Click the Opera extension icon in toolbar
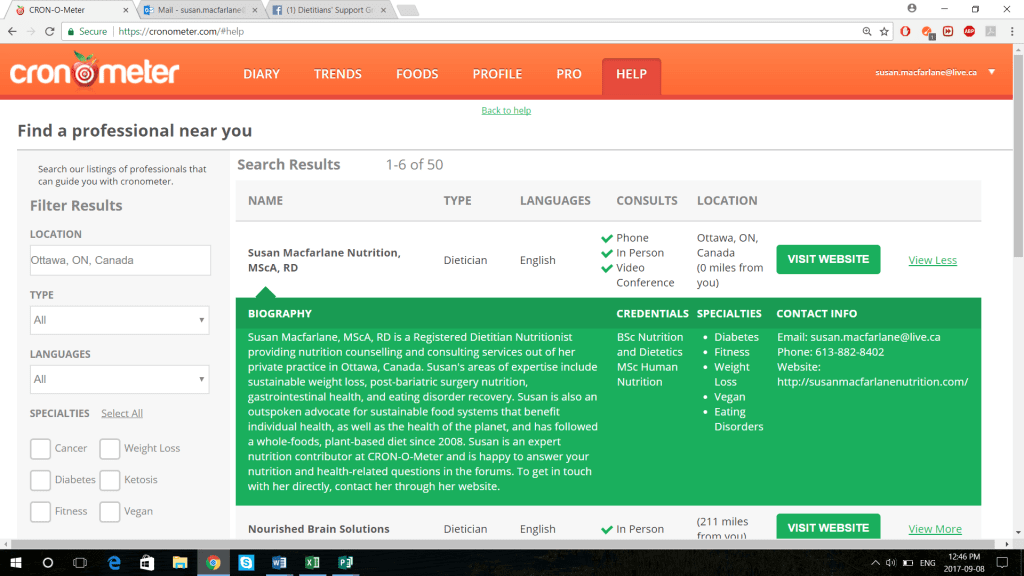 pyautogui.click(x=905, y=31)
